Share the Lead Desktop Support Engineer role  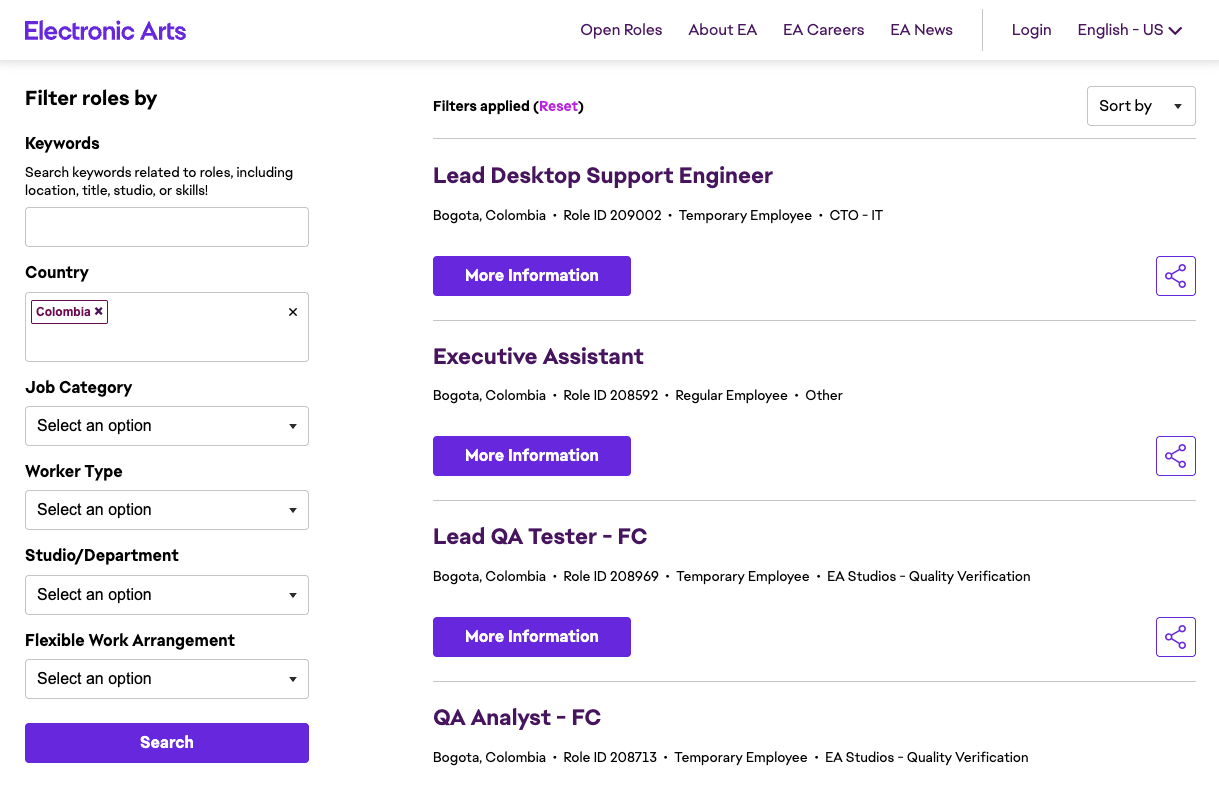[x=1175, y=276]
